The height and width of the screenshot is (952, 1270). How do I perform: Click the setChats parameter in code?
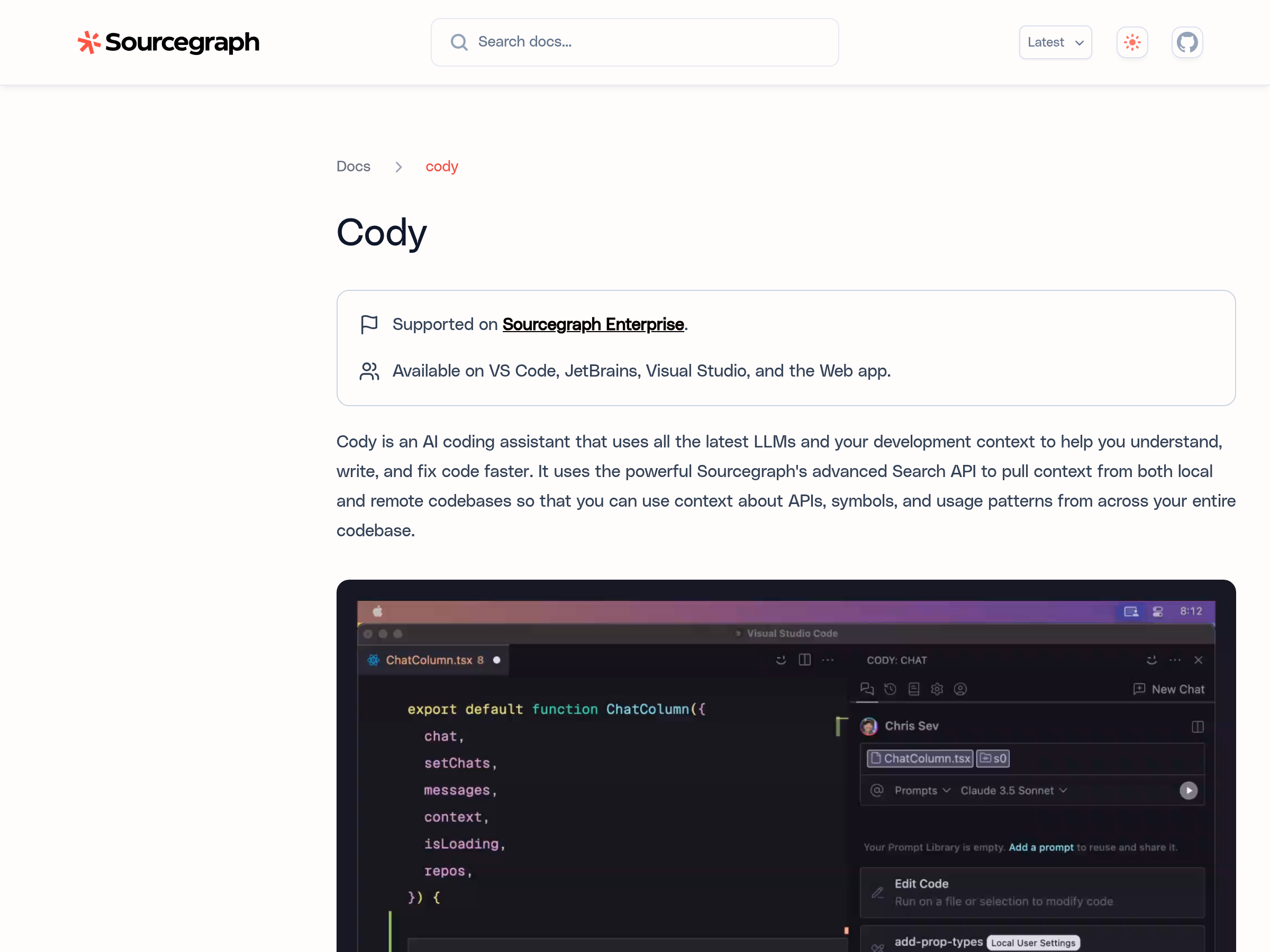[x=457, y=763]
